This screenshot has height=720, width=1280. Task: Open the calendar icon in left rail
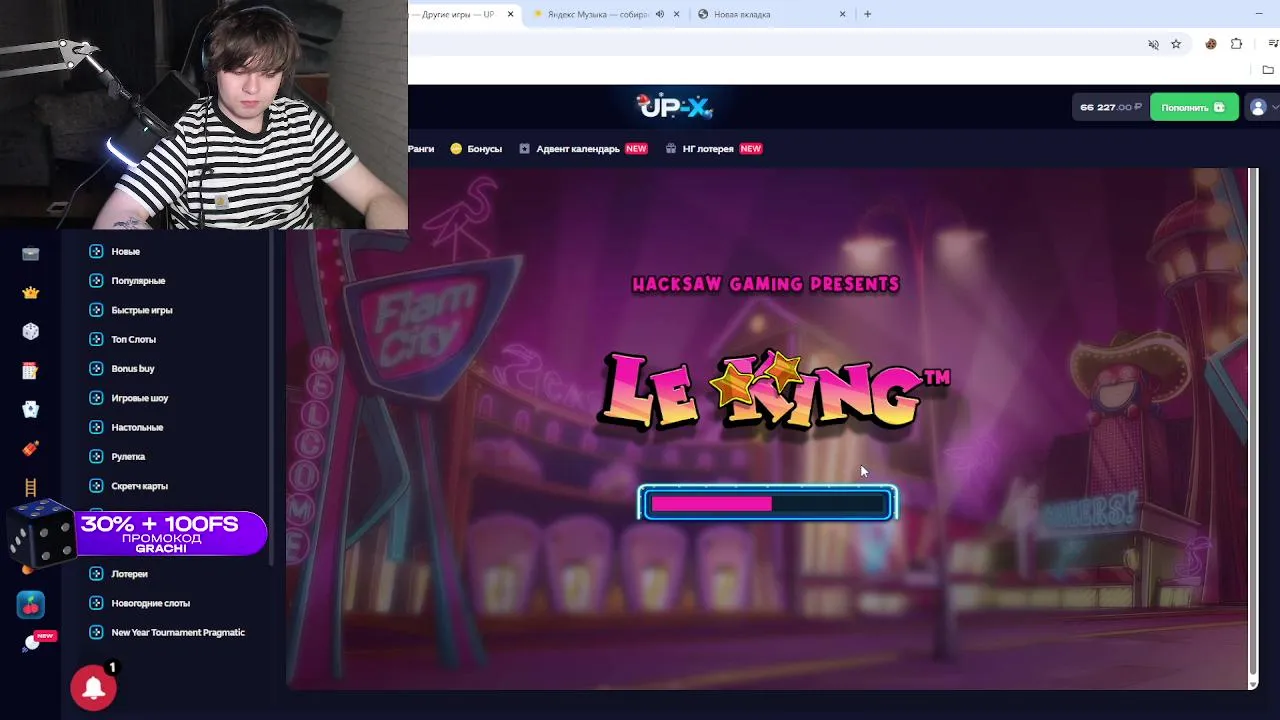30,371
